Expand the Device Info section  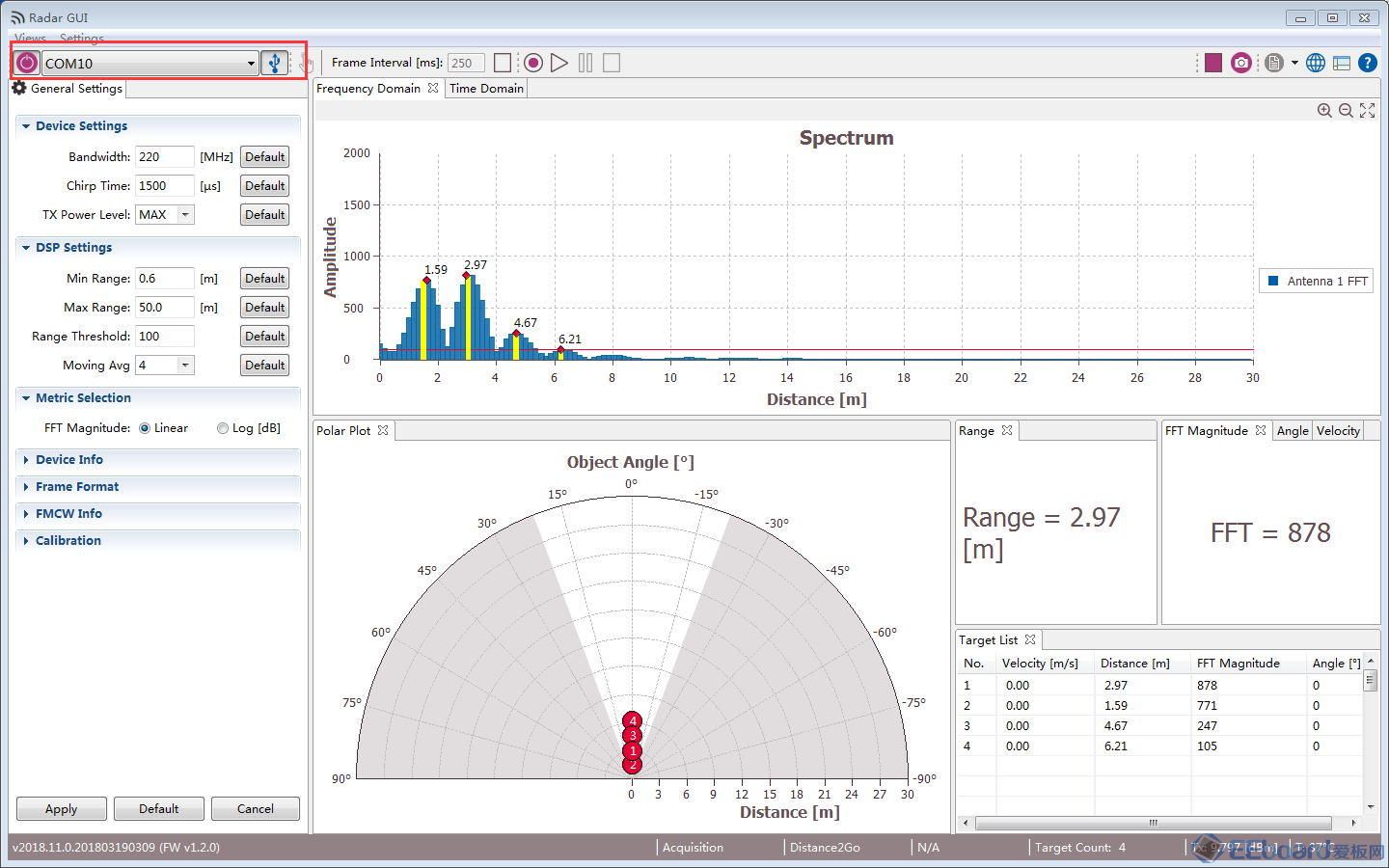coord(26,460)
